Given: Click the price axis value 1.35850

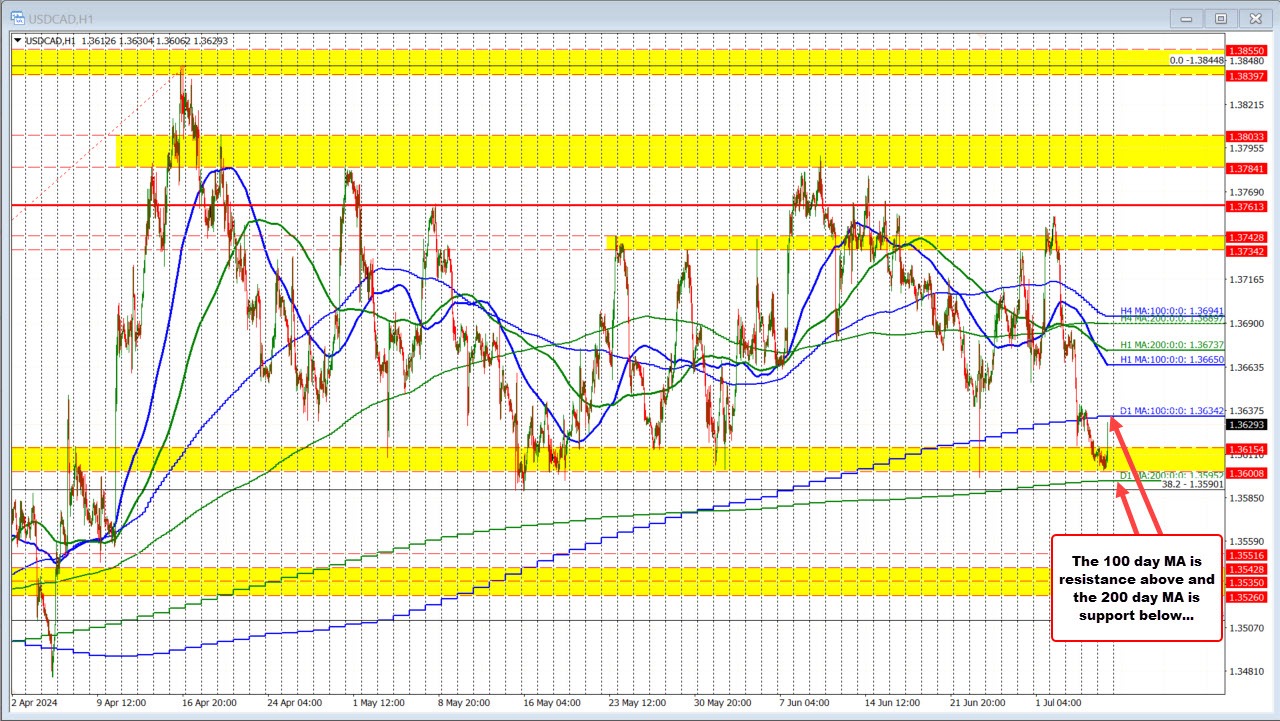Looking at the screenshot, I should coord(1247,498).
